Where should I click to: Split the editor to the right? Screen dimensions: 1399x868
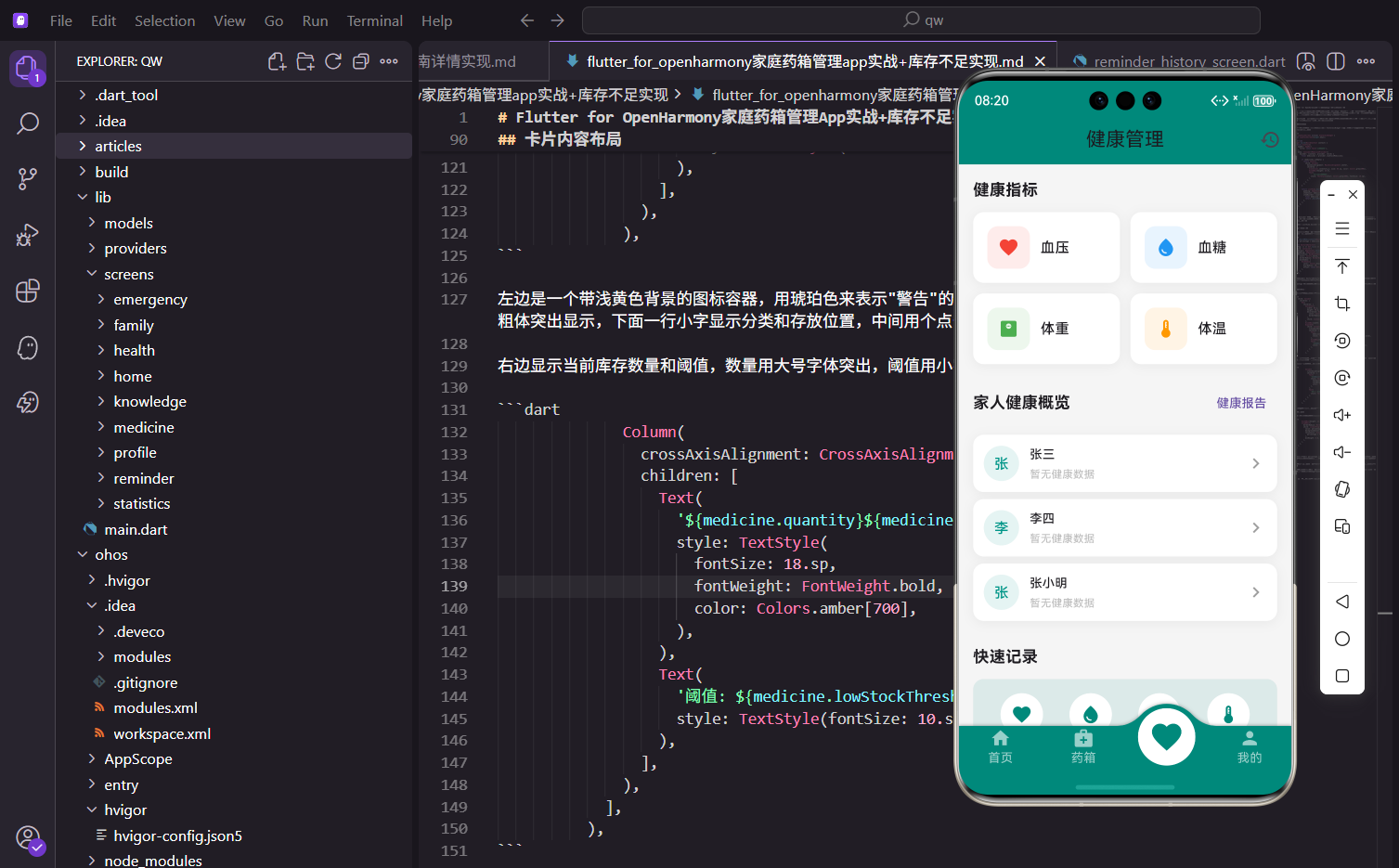(x=1336, y=61)
